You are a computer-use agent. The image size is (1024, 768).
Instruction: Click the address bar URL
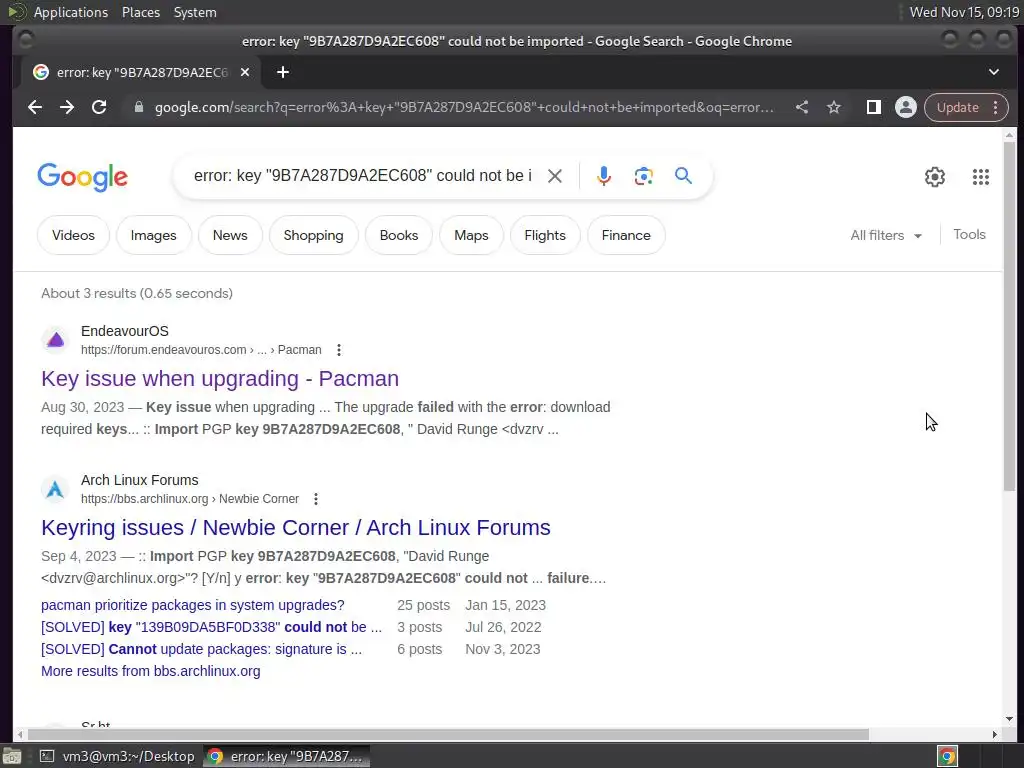tap(464, 107)
